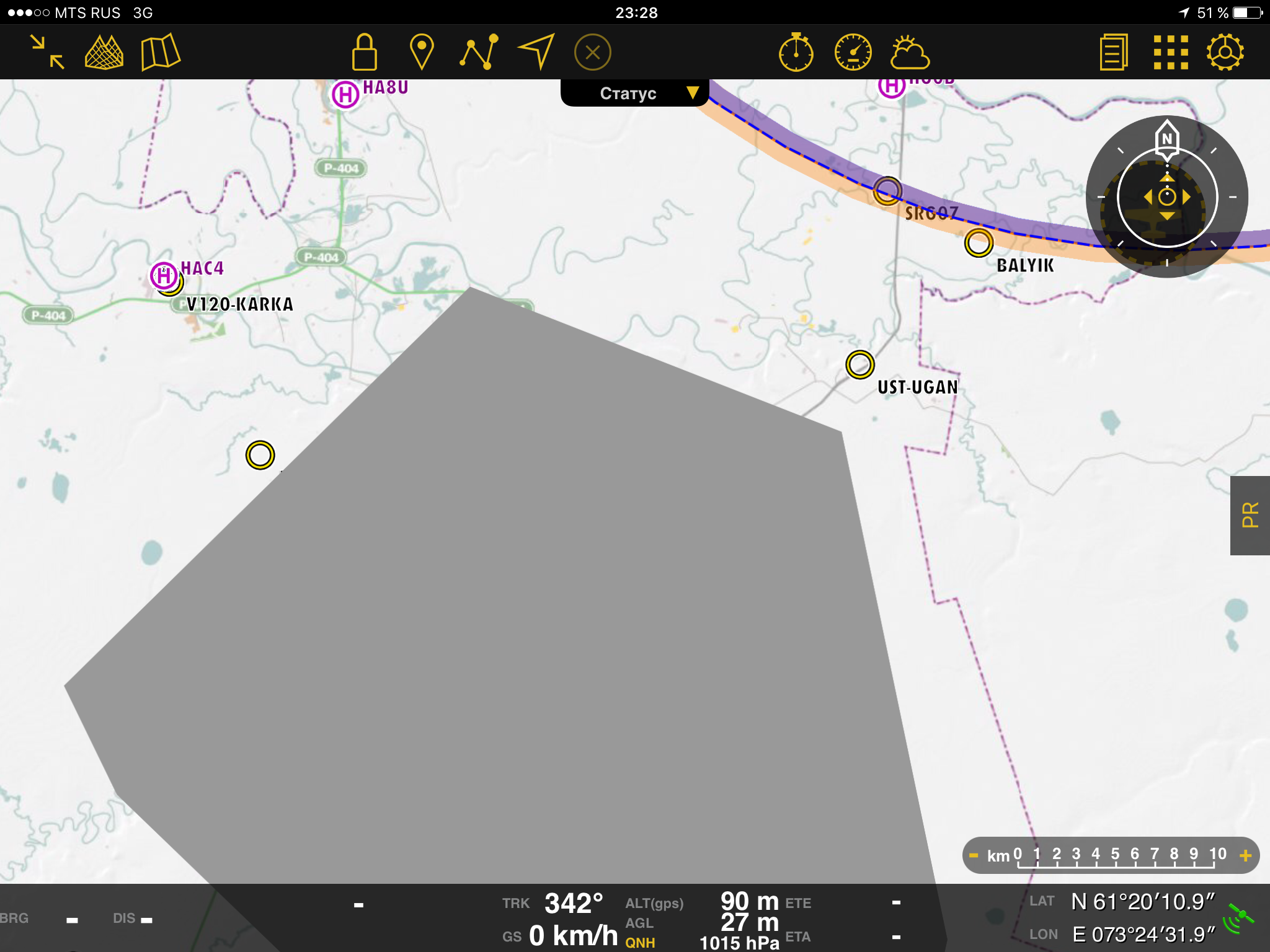
Task: Open the speed gauge instrument
Action: coord(853,52)
